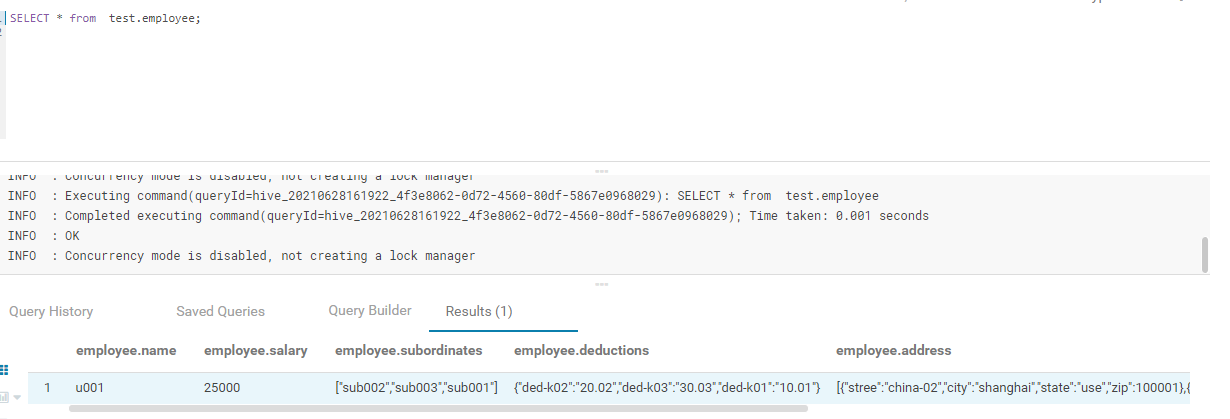Click the employee.deductions column header
This screenshot has height=419, width=1230.
click(581, 350)
